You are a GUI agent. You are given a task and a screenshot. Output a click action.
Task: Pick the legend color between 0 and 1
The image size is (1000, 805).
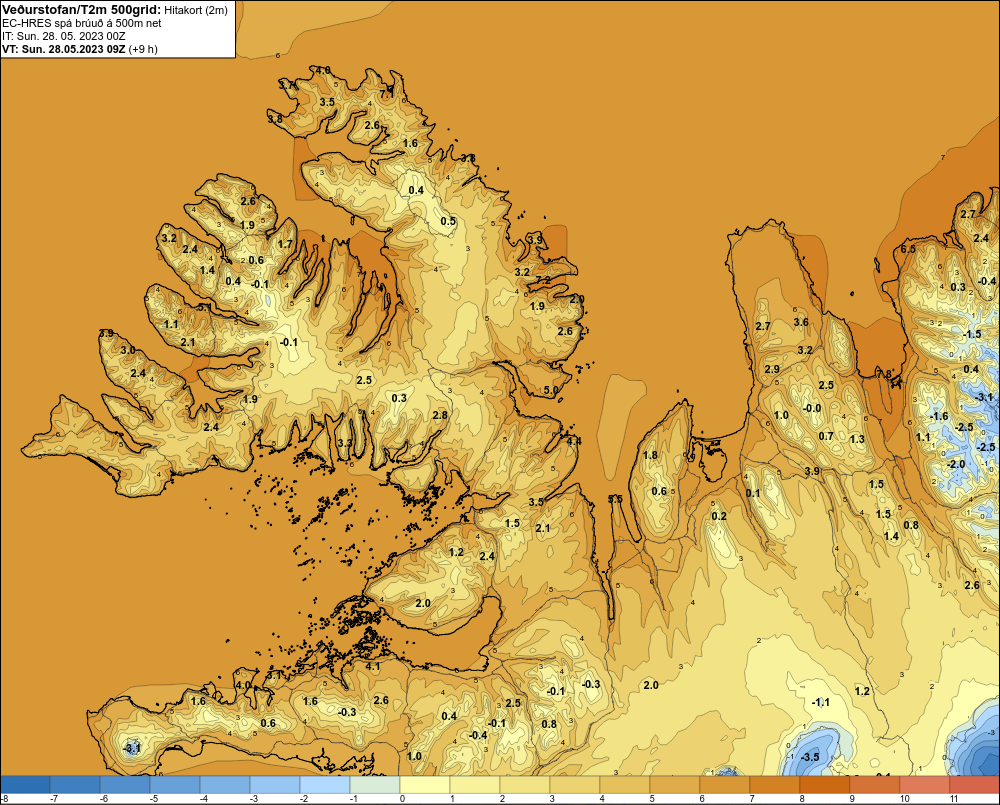[425, 784]
